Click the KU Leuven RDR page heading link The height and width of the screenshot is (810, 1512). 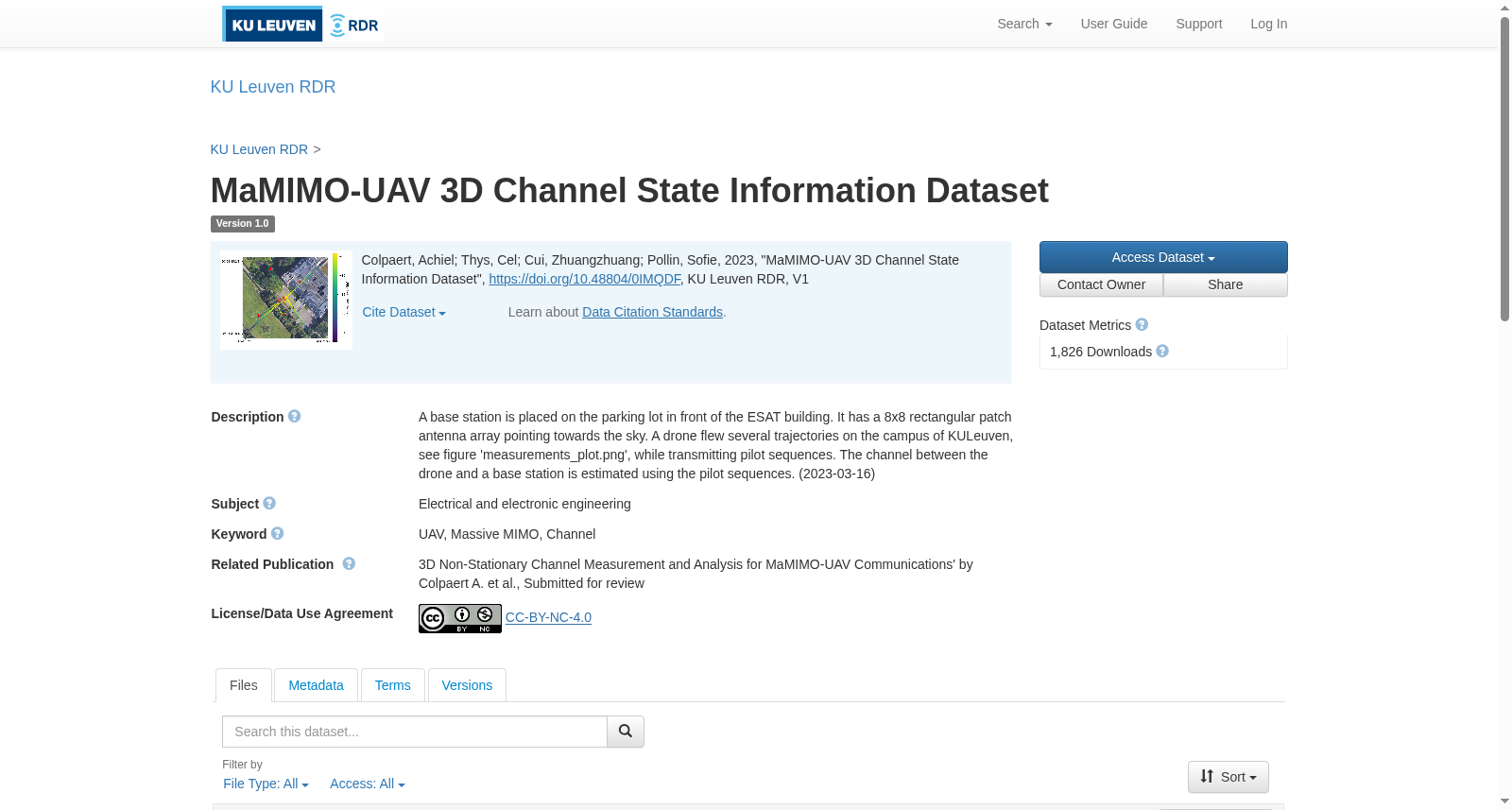[x=273, y=87]
